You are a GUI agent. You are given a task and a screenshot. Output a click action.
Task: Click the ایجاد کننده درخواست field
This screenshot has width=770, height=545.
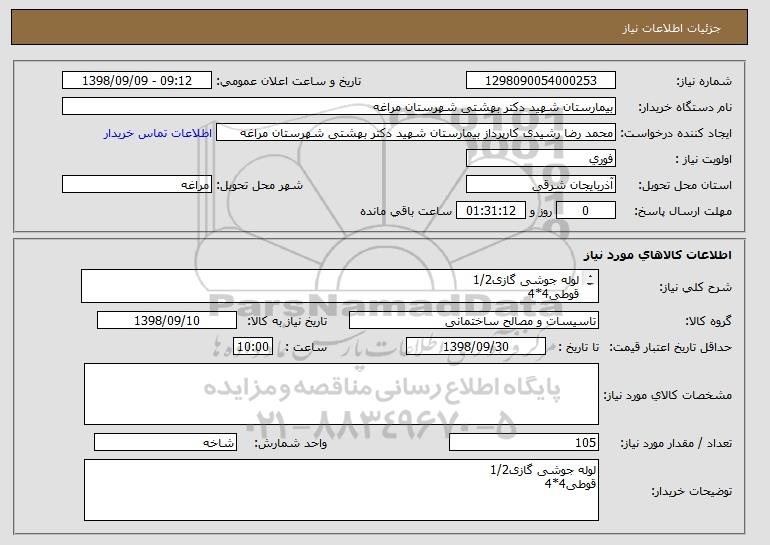tap(416, 133)
